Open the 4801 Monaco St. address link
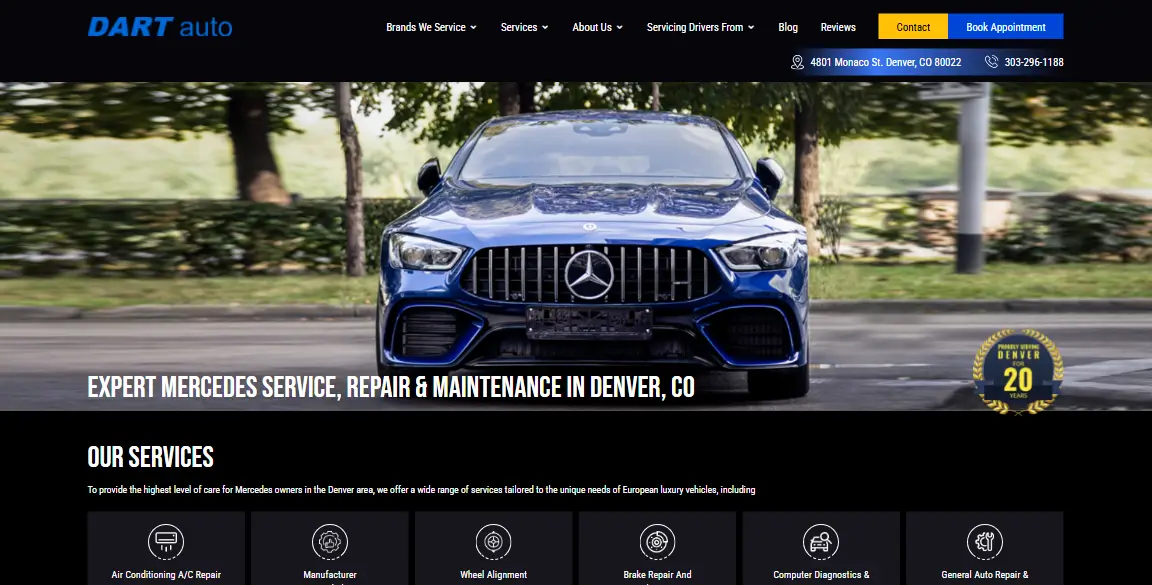 885,62
